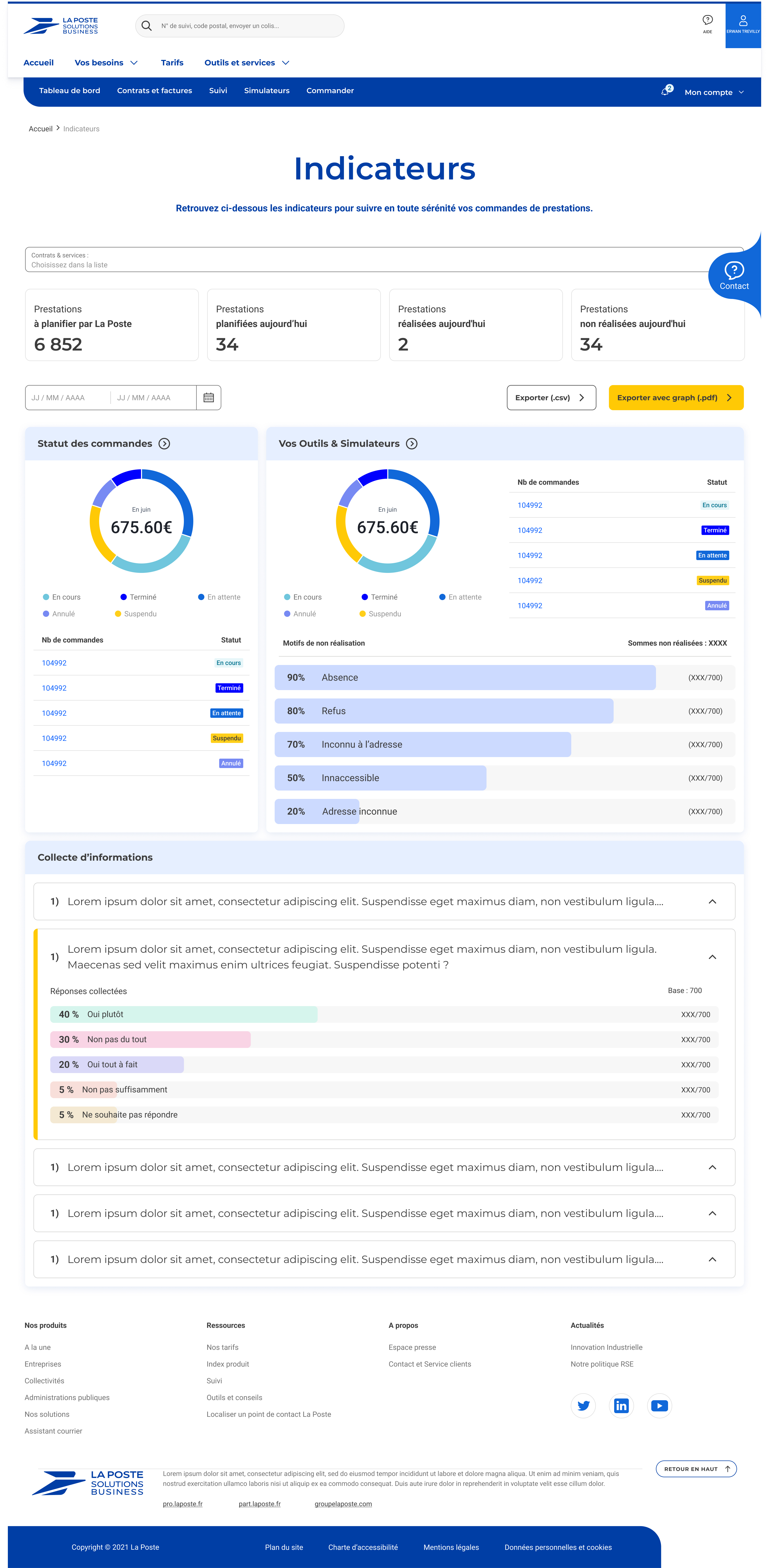Click the search magnifier icon
The width and height of the screenshot is (769, 1568).
(147, 26)
